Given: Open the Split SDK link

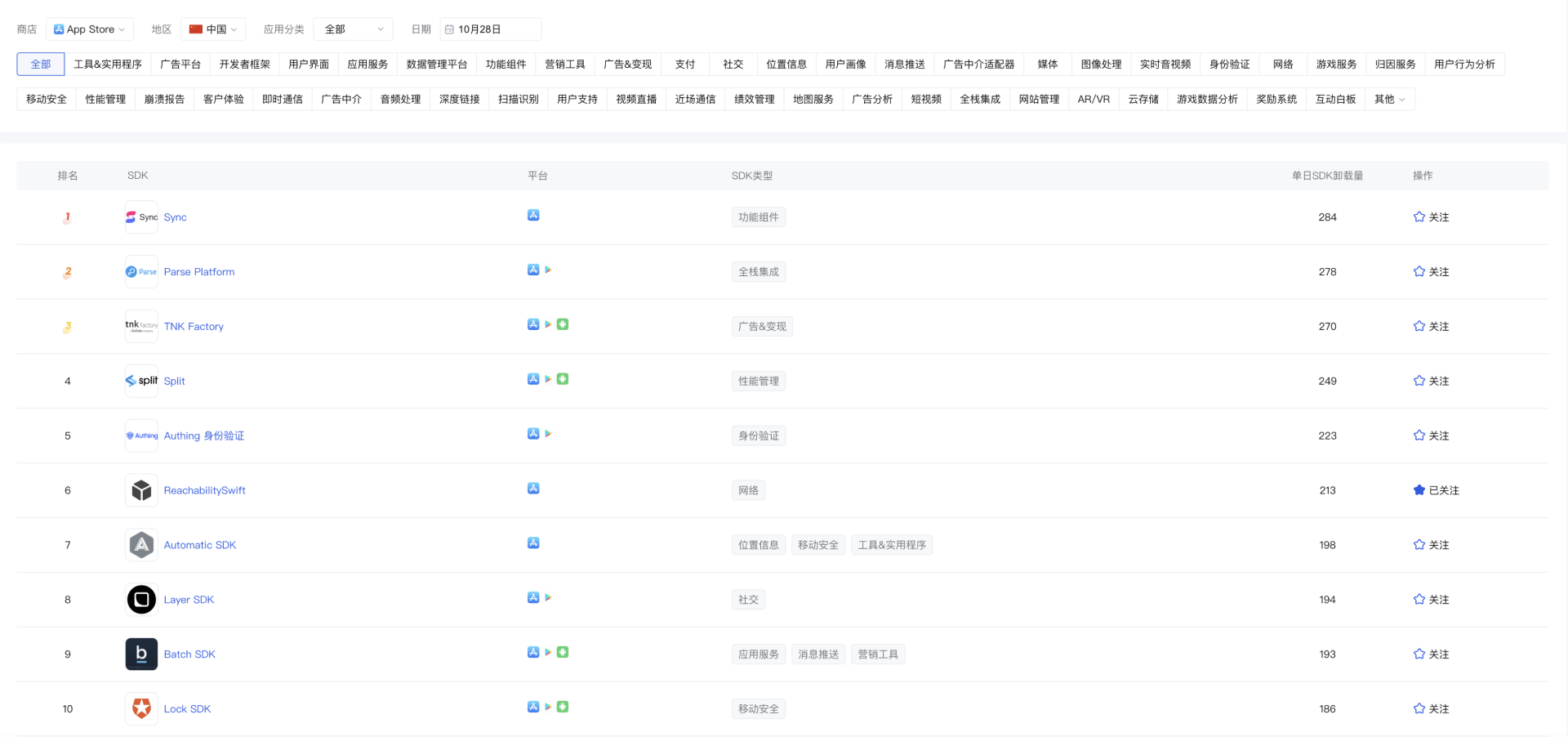Looking at the screenshot, I should [x=174, y=381].
